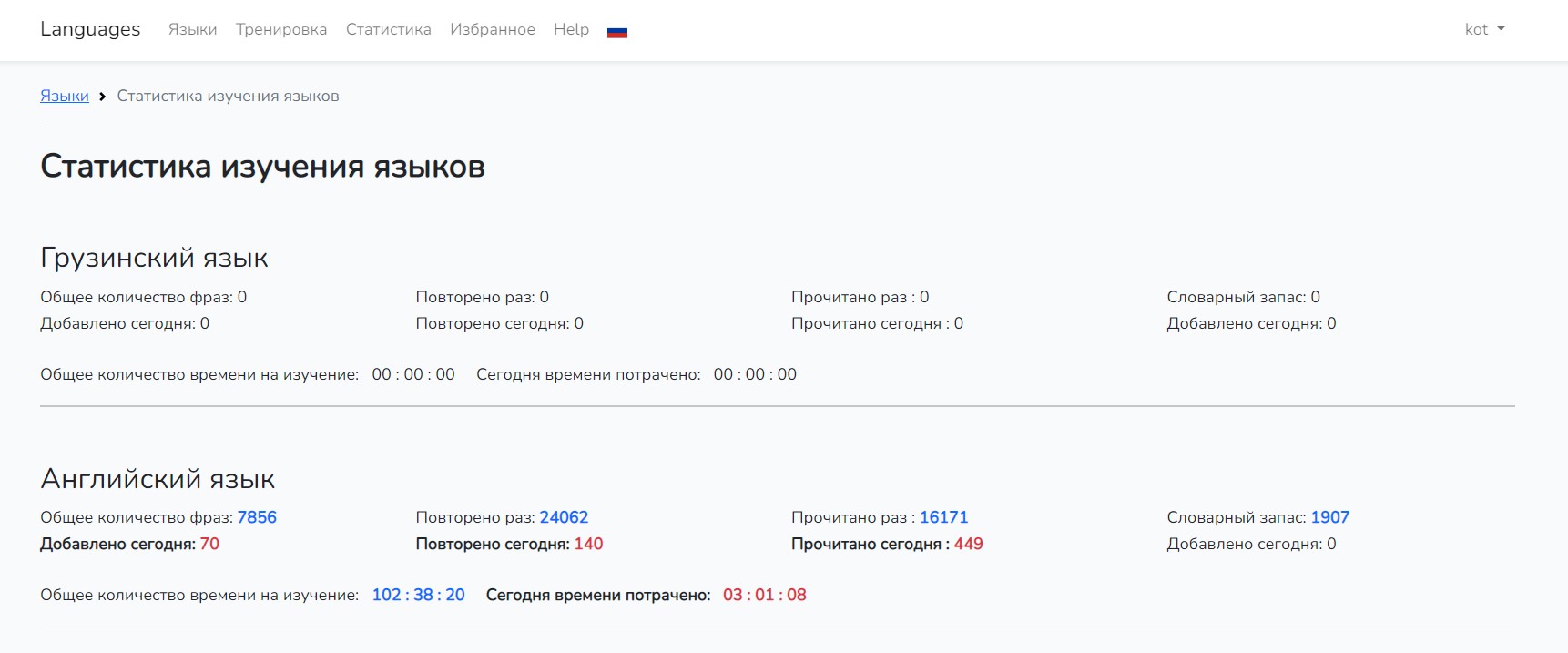Select the Статистика navigation item
The width and height of the screenshot is (1568, 653).
[x=388, y=29]
